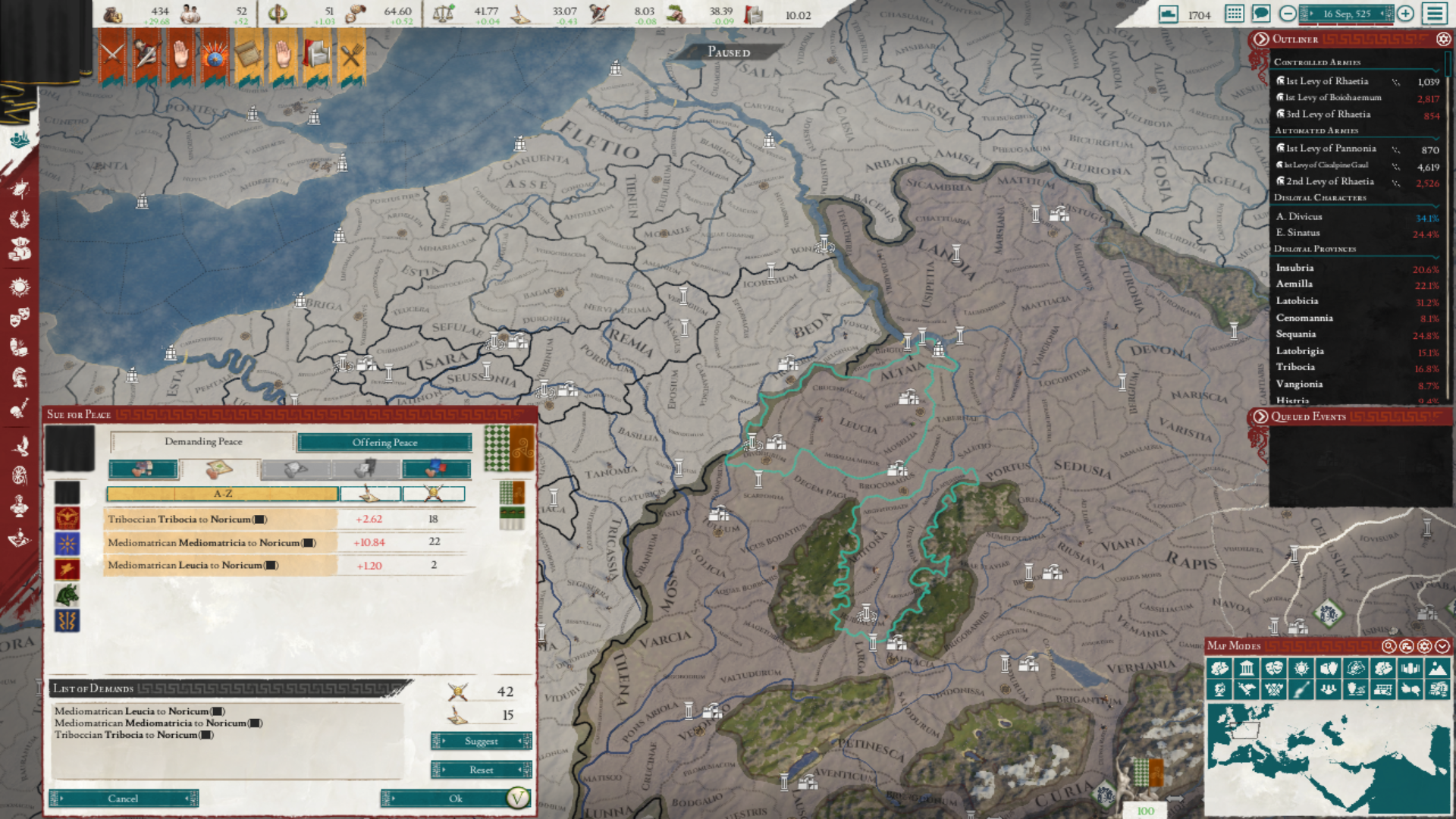
Task: Select the first peace demand category tab
Action: click(x=143, y=469)
